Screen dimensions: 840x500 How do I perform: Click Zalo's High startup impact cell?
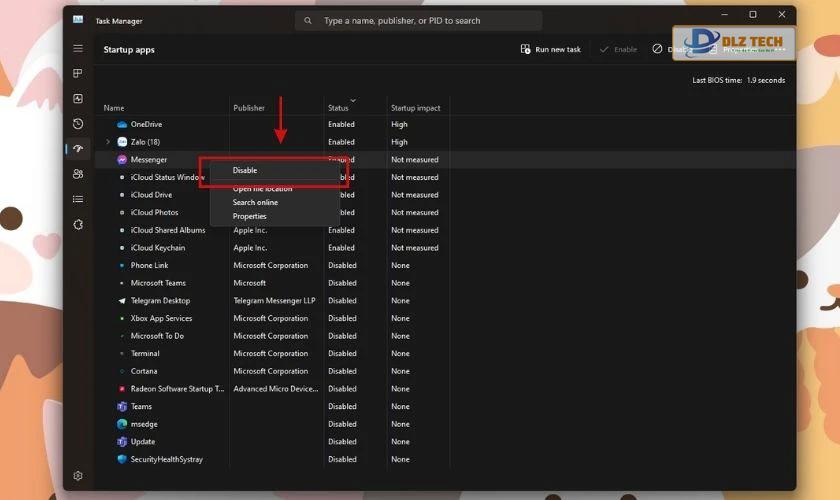pos(399,142)
